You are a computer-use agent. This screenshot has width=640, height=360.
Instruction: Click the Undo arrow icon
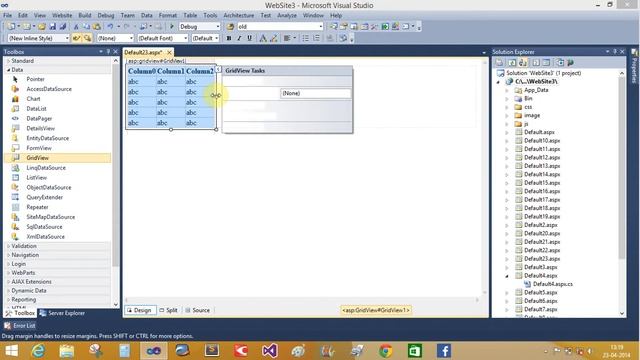click(x=110, y=27)
